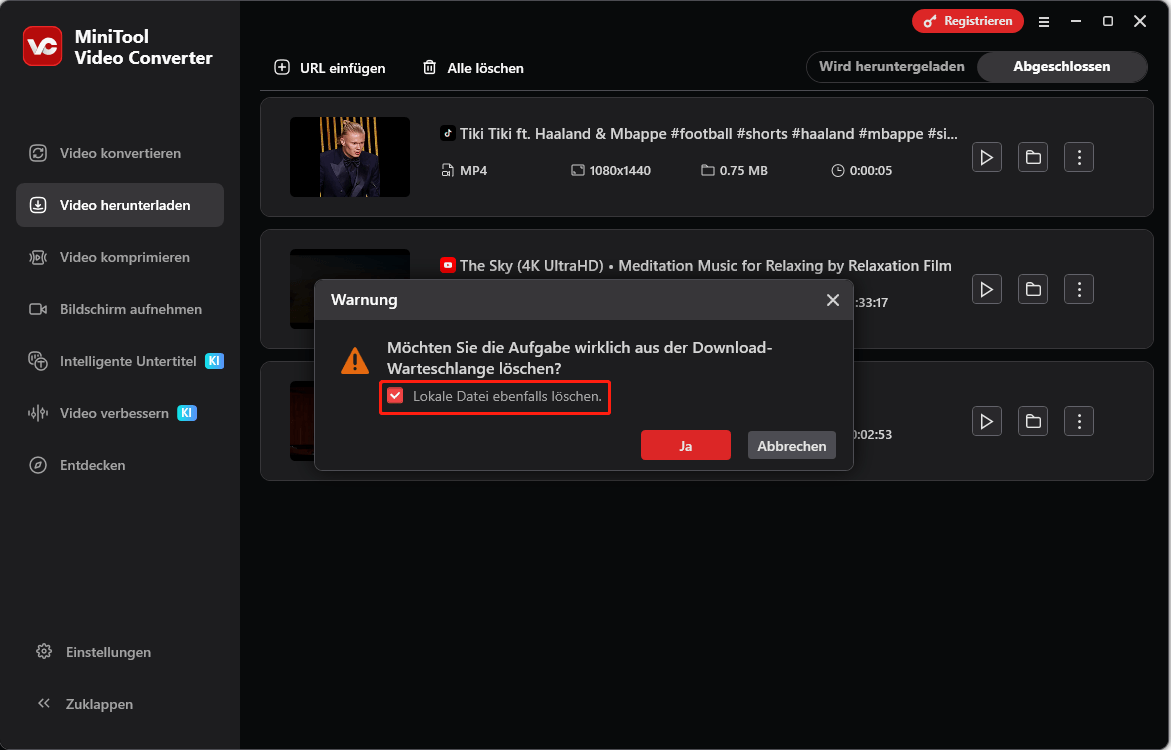Click the orange warning triangle icon
Screen dimensions: 1171x750
point(355,361)
